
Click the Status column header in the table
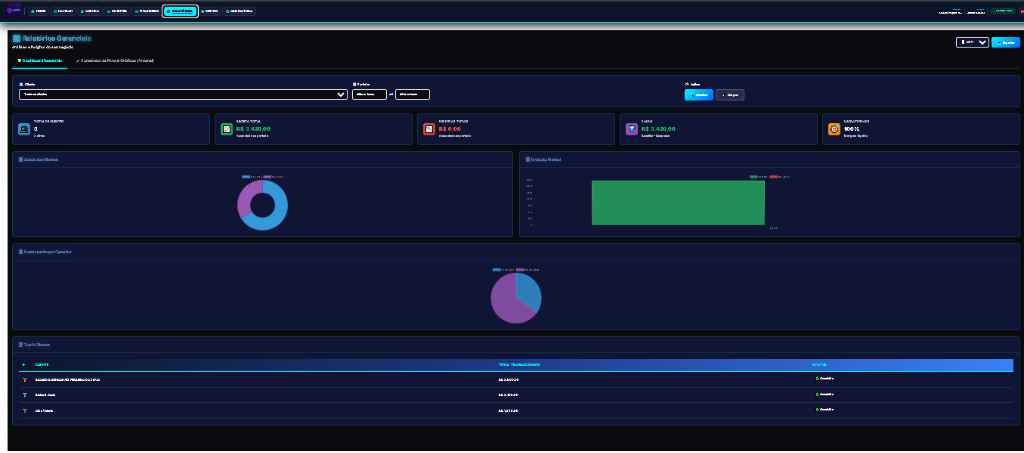tap(819, 364)
